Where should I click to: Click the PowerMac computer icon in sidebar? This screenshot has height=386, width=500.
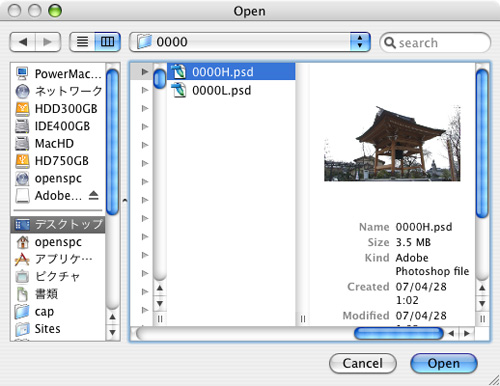22,73
